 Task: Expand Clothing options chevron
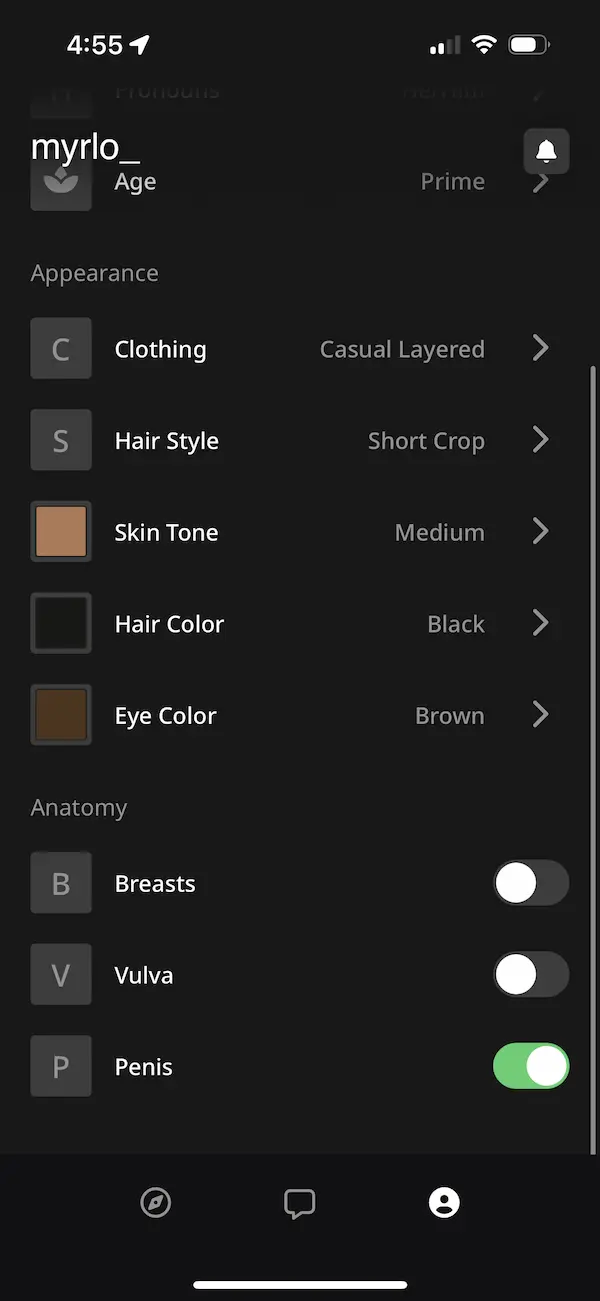540,348
